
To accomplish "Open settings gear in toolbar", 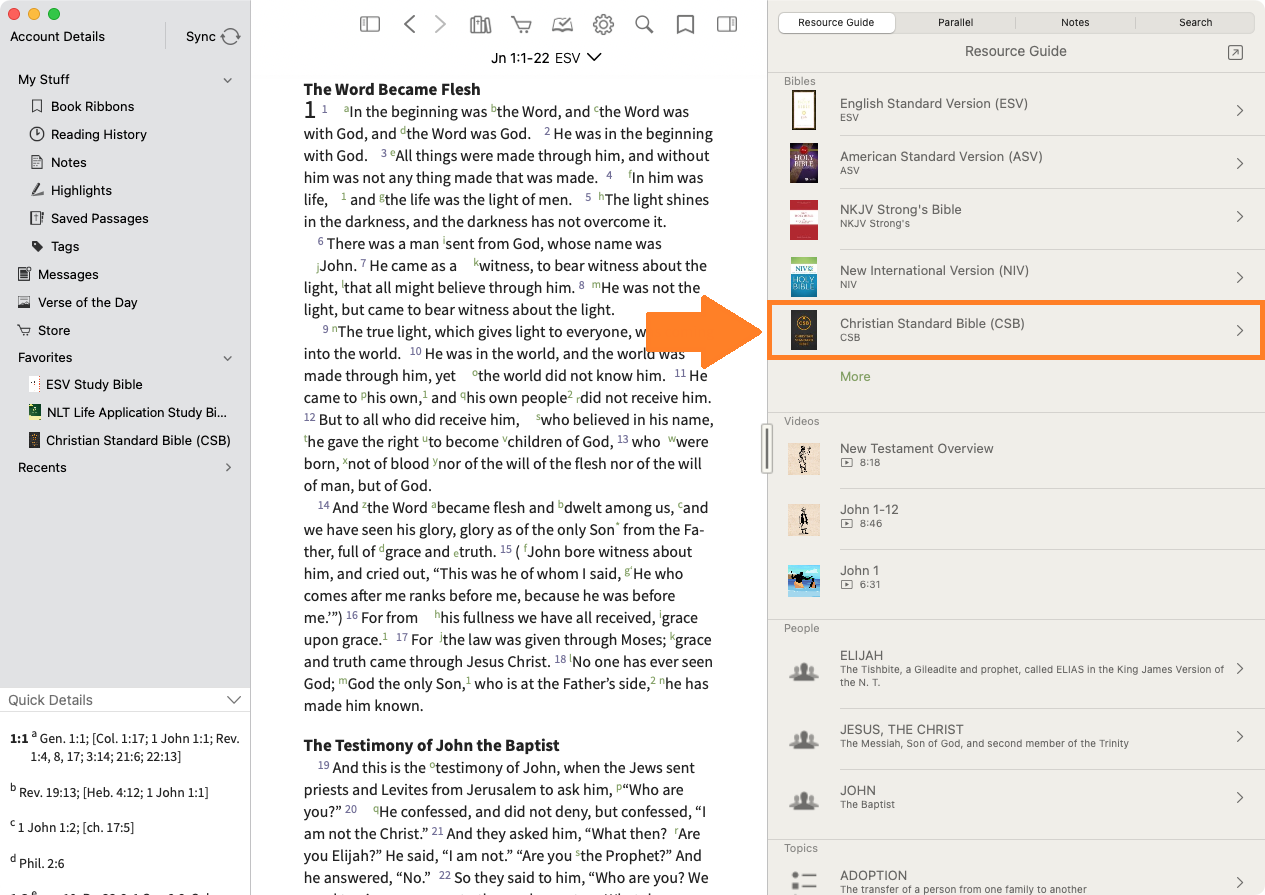I will 603,25.
